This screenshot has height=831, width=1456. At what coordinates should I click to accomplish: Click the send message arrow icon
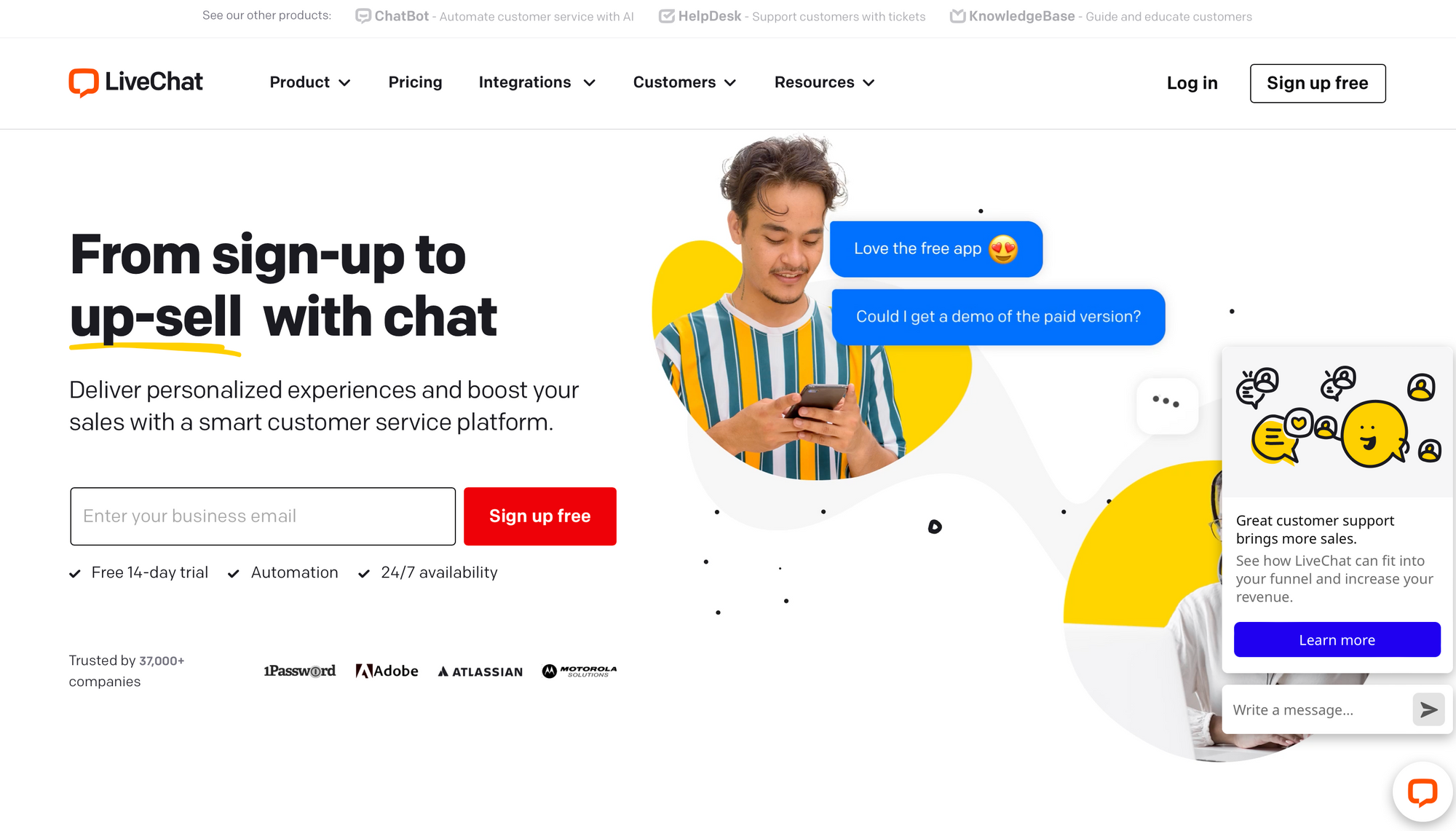tap(1428, 709)
